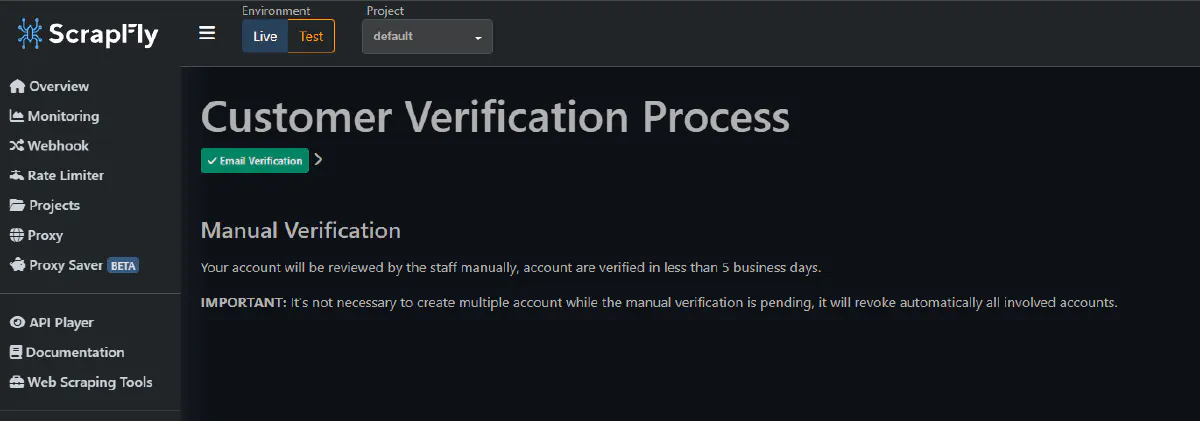Click the API Player eye icon
1200x421 pixels.
tap(17, 323)
